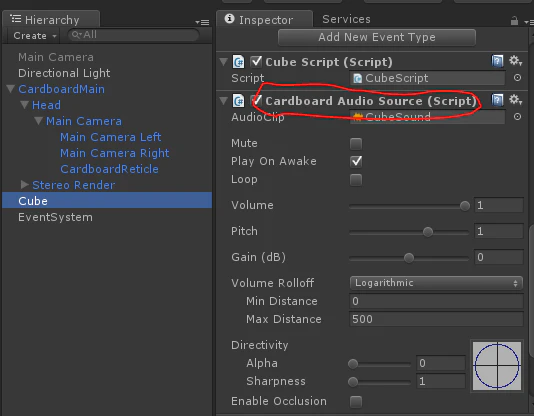
Task: Click the Volume numeric value field
Action: coord(499,205)
